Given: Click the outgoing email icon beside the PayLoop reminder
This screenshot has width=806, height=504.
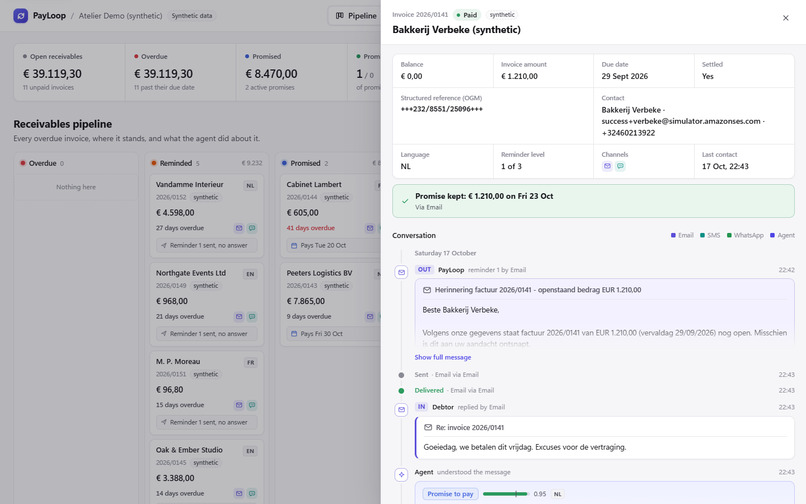Looking at the screenshot, I should (401, 272).
